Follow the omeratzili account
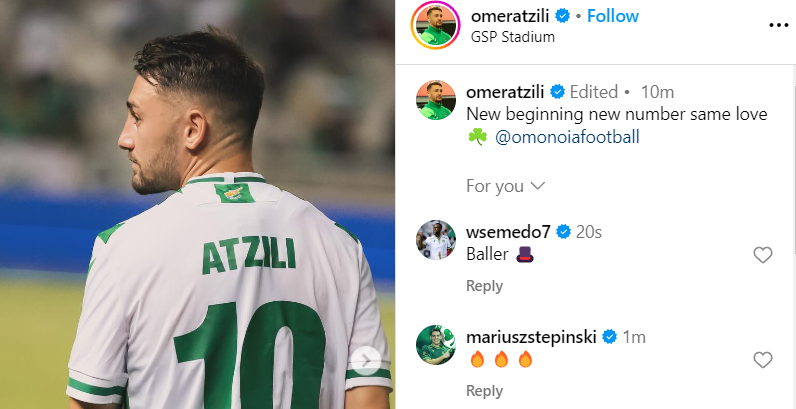The width and height of the screenshot is (796, 409). [612, 16]
